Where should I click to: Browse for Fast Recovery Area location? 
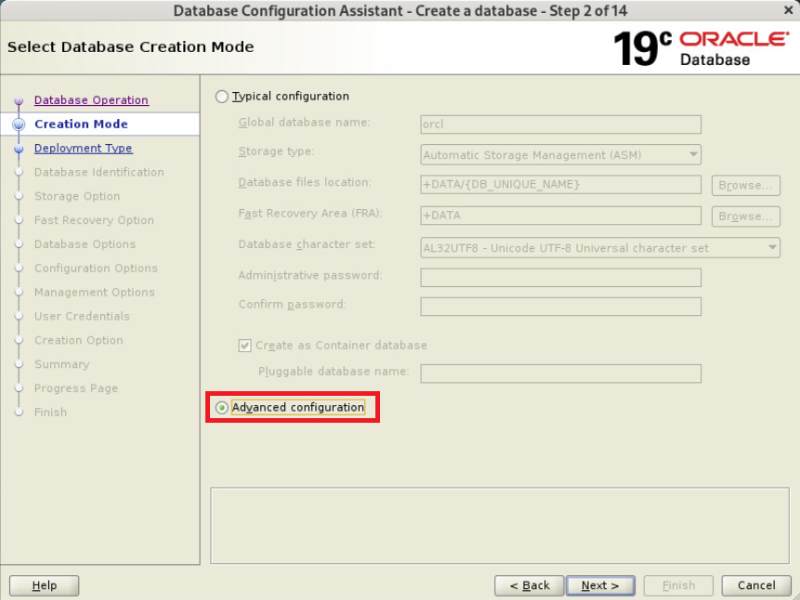tap(746, 216)
